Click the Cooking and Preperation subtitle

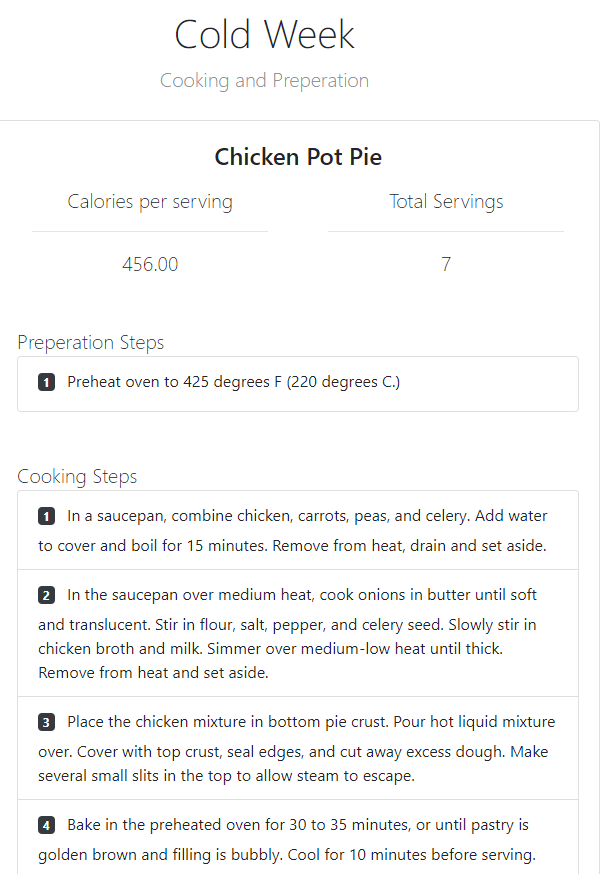pos(264,81)
